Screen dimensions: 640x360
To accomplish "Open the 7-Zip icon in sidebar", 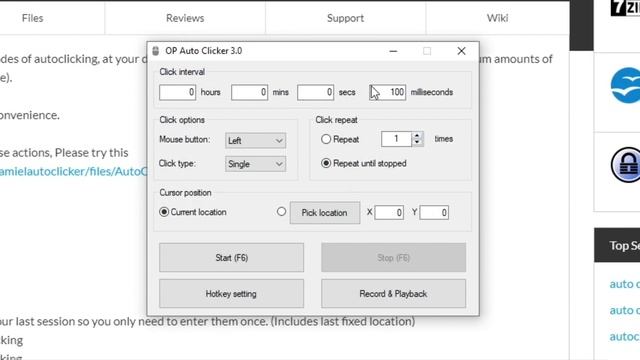I will pyautogui.click(x=625, y=8).
